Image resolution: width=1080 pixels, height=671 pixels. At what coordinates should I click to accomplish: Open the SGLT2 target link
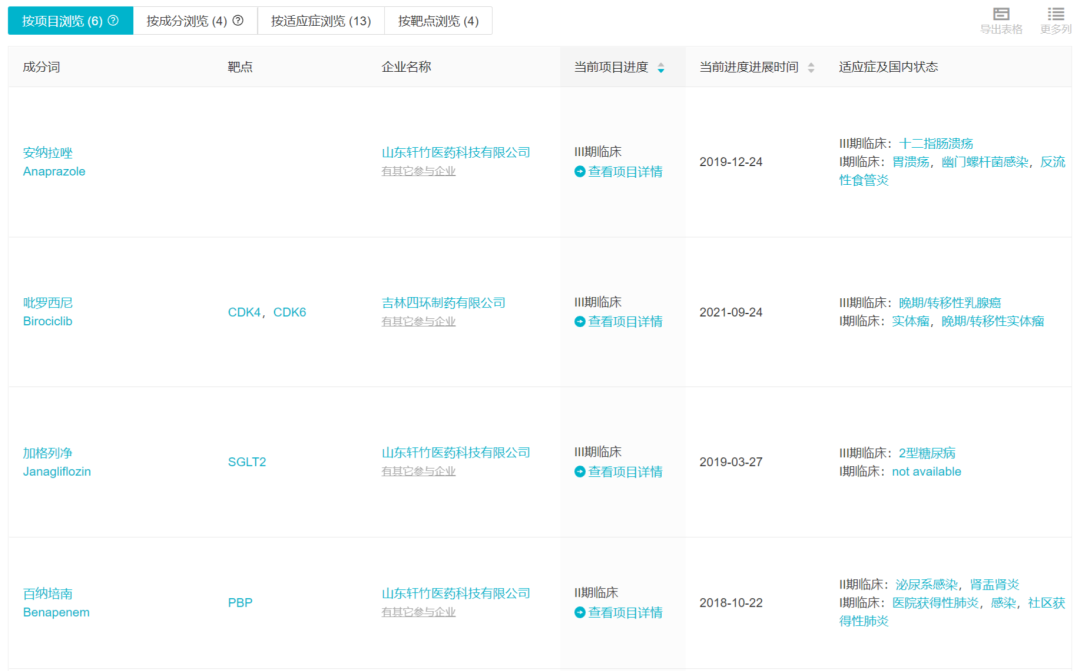tap(247, 462)
